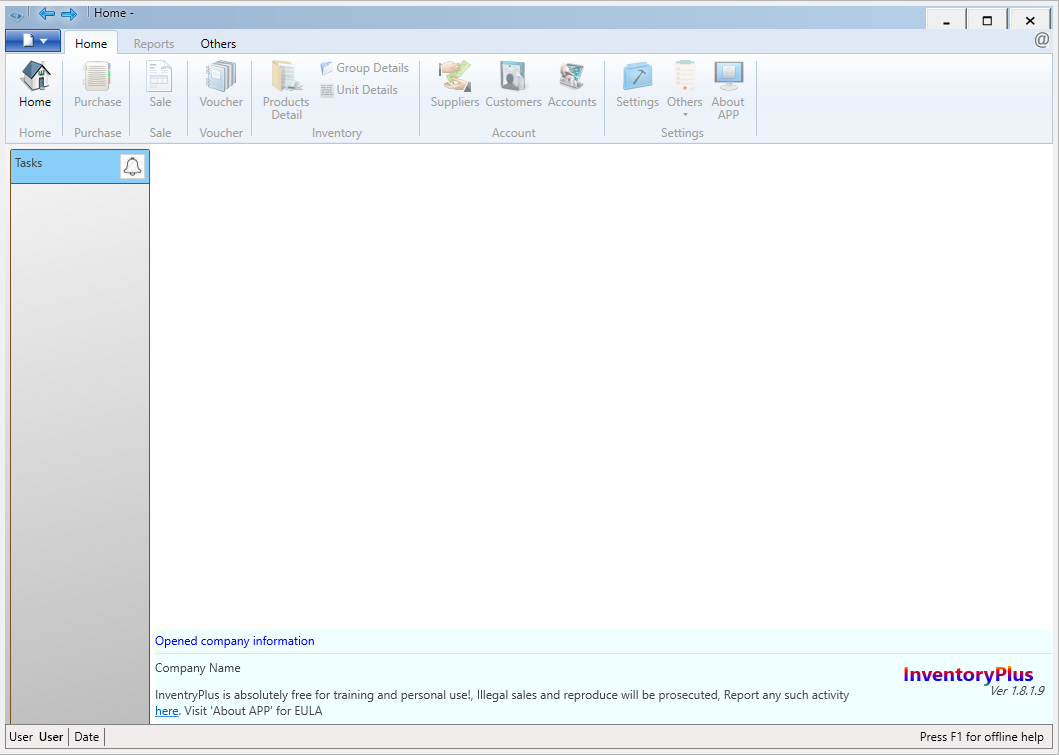Click the back navigation arrow

(x=46, y=13)
